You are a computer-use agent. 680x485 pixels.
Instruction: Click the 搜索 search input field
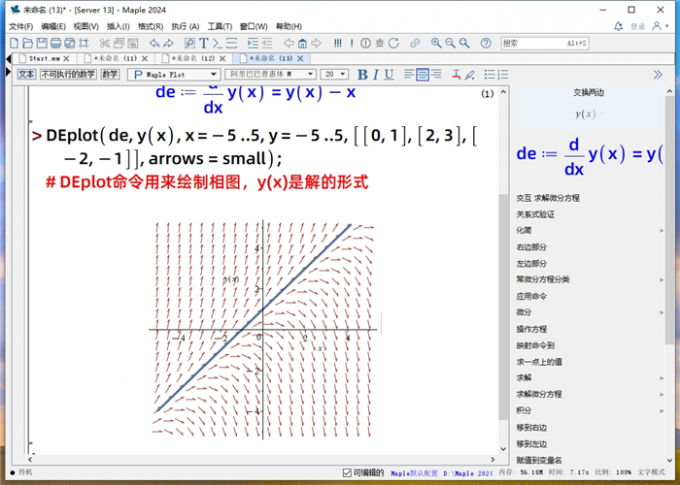543,43
